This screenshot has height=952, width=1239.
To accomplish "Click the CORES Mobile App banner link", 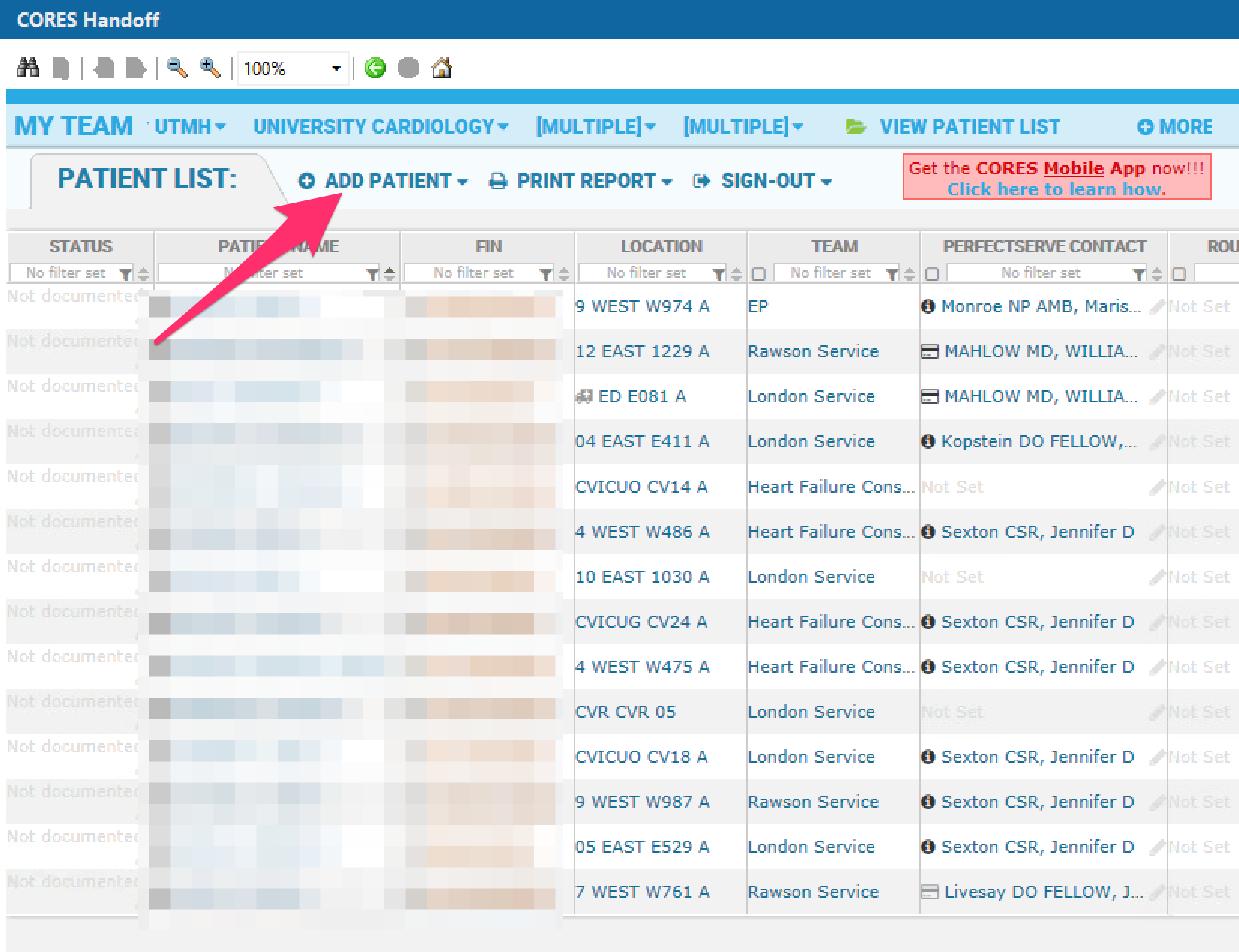I will point(1057,177).
